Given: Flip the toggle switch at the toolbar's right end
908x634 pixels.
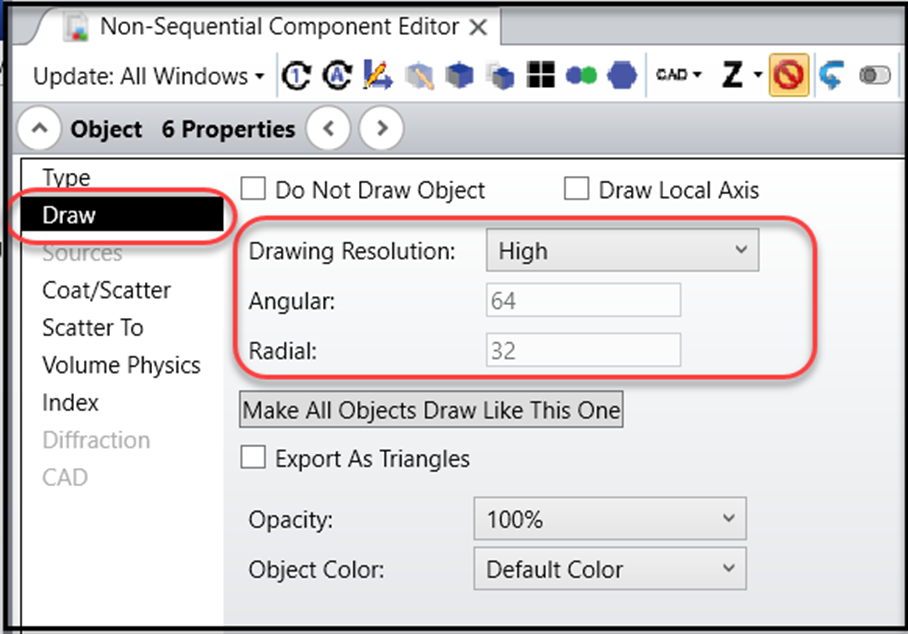Looking at the screenshot, I should (x=874, y=75).
